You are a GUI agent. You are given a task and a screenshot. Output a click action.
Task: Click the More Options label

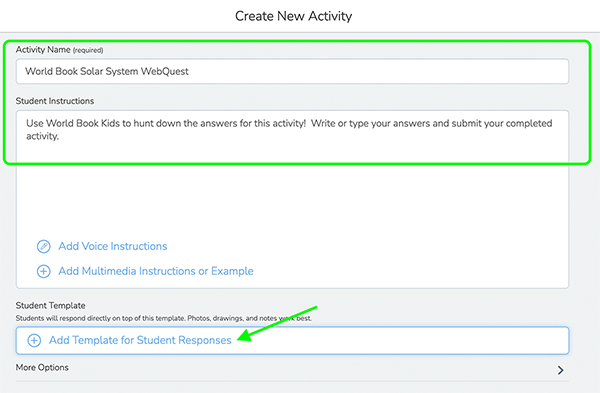tap(42, 367)
